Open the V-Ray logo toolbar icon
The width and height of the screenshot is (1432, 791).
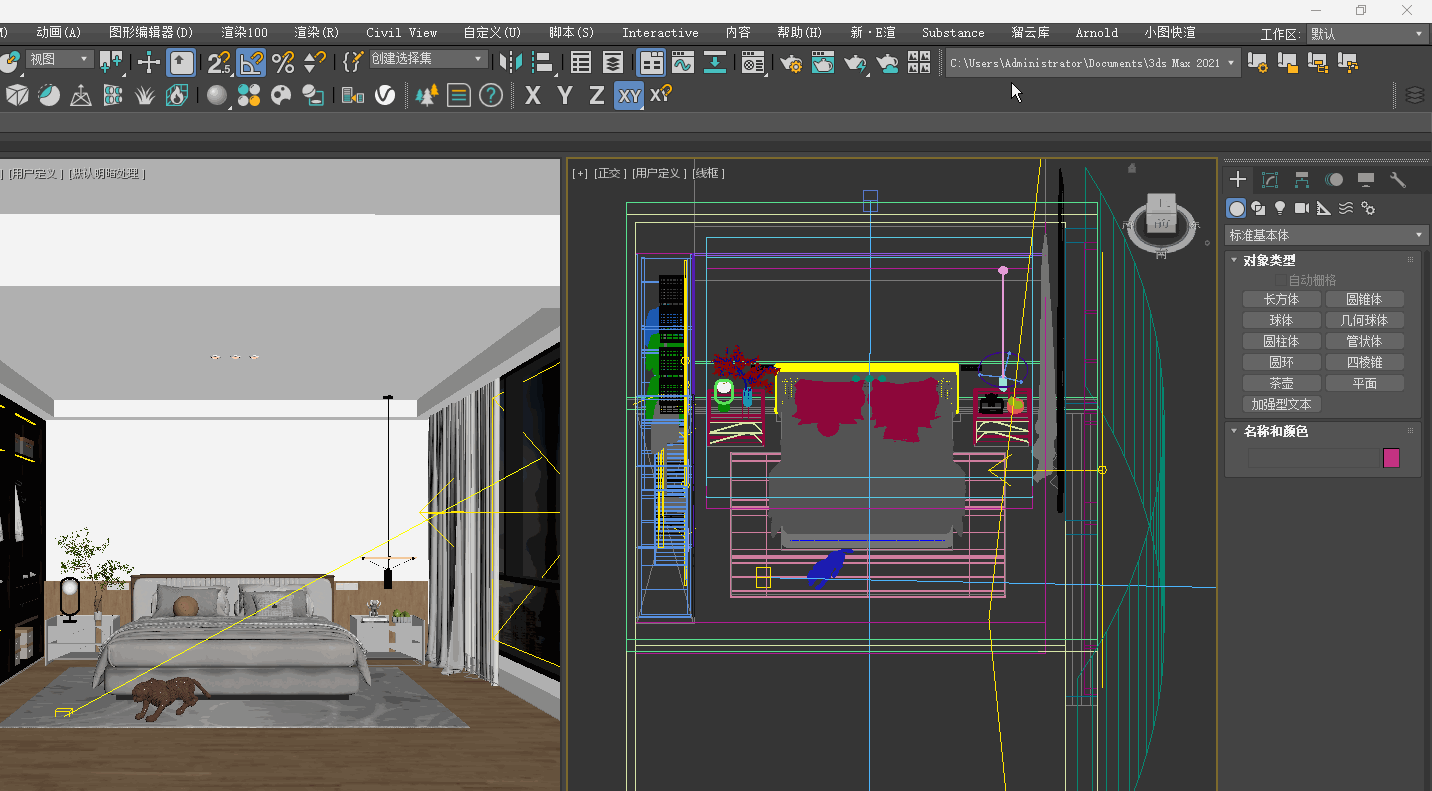coord(385,96)
